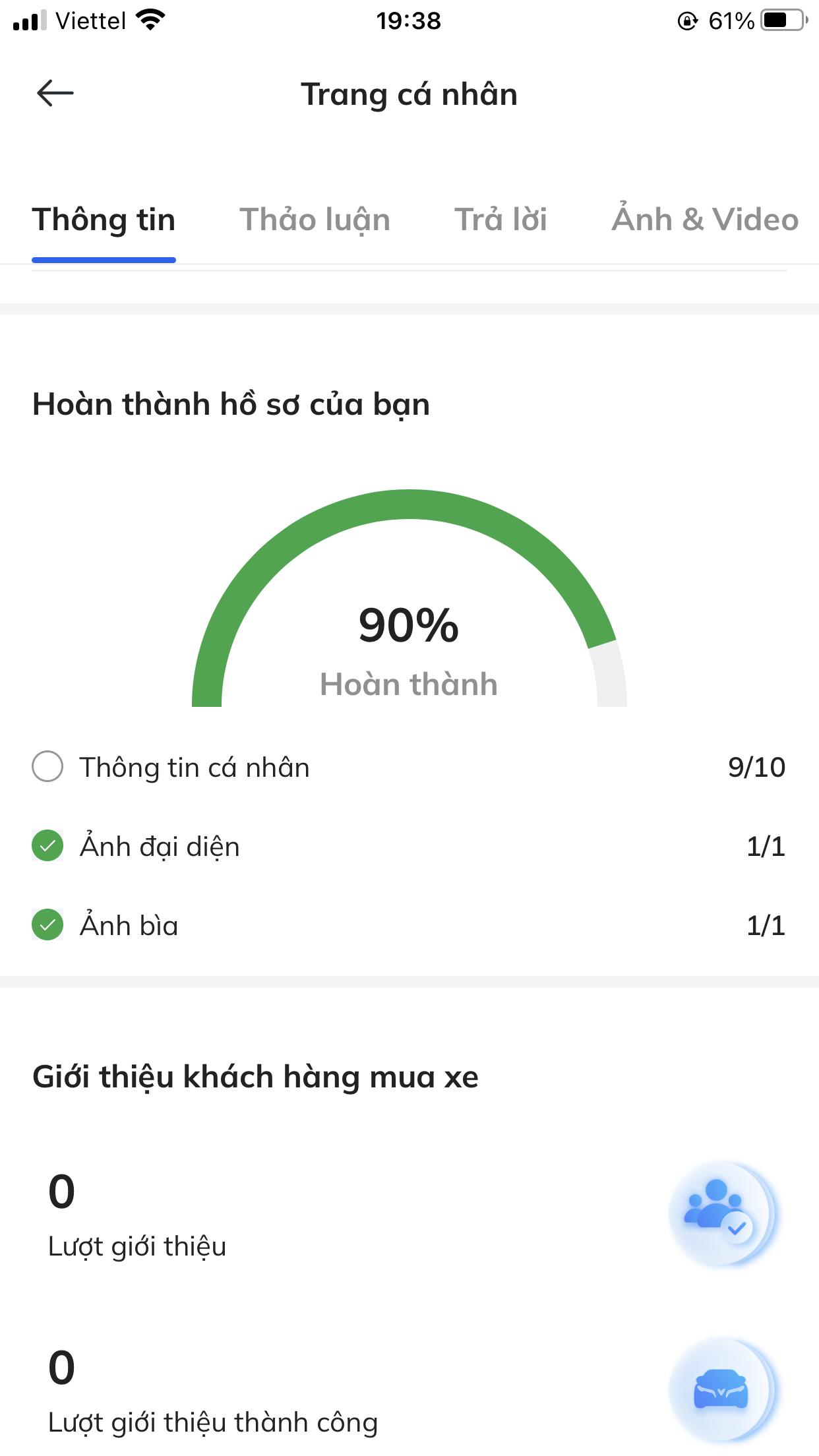Tap the back arrow icon
Screen dimensions: 819x1456
tap(55, 93)
